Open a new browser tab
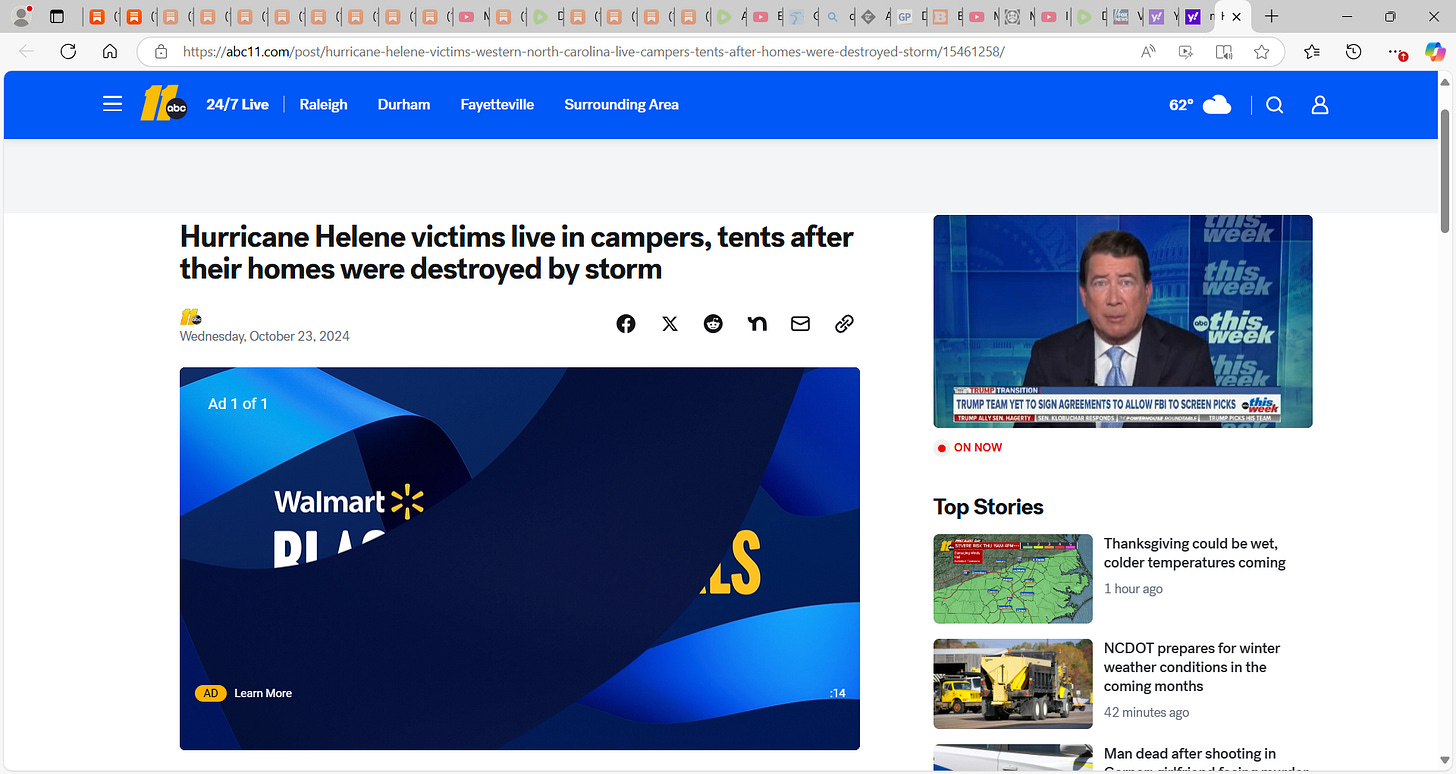 click(1271, 16)
